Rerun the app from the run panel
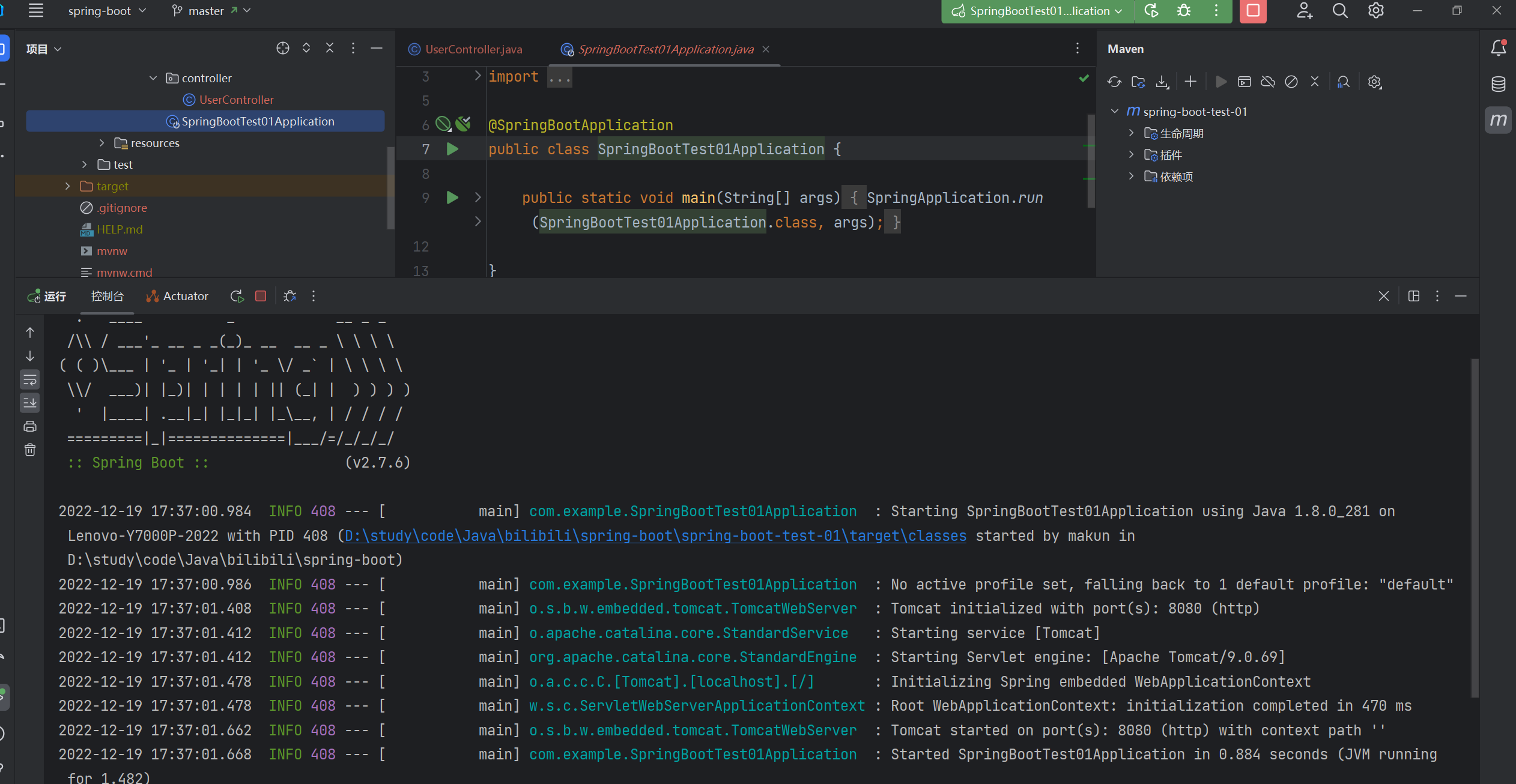 (237, 296)
